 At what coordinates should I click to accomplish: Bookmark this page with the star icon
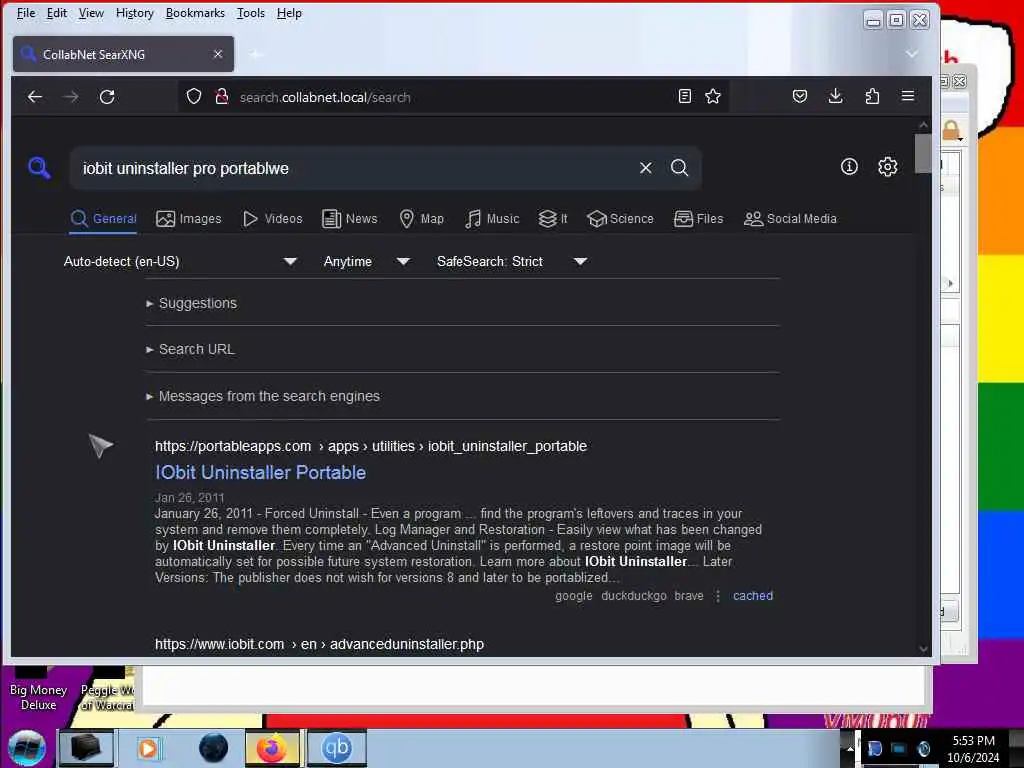tap(712, 97)
